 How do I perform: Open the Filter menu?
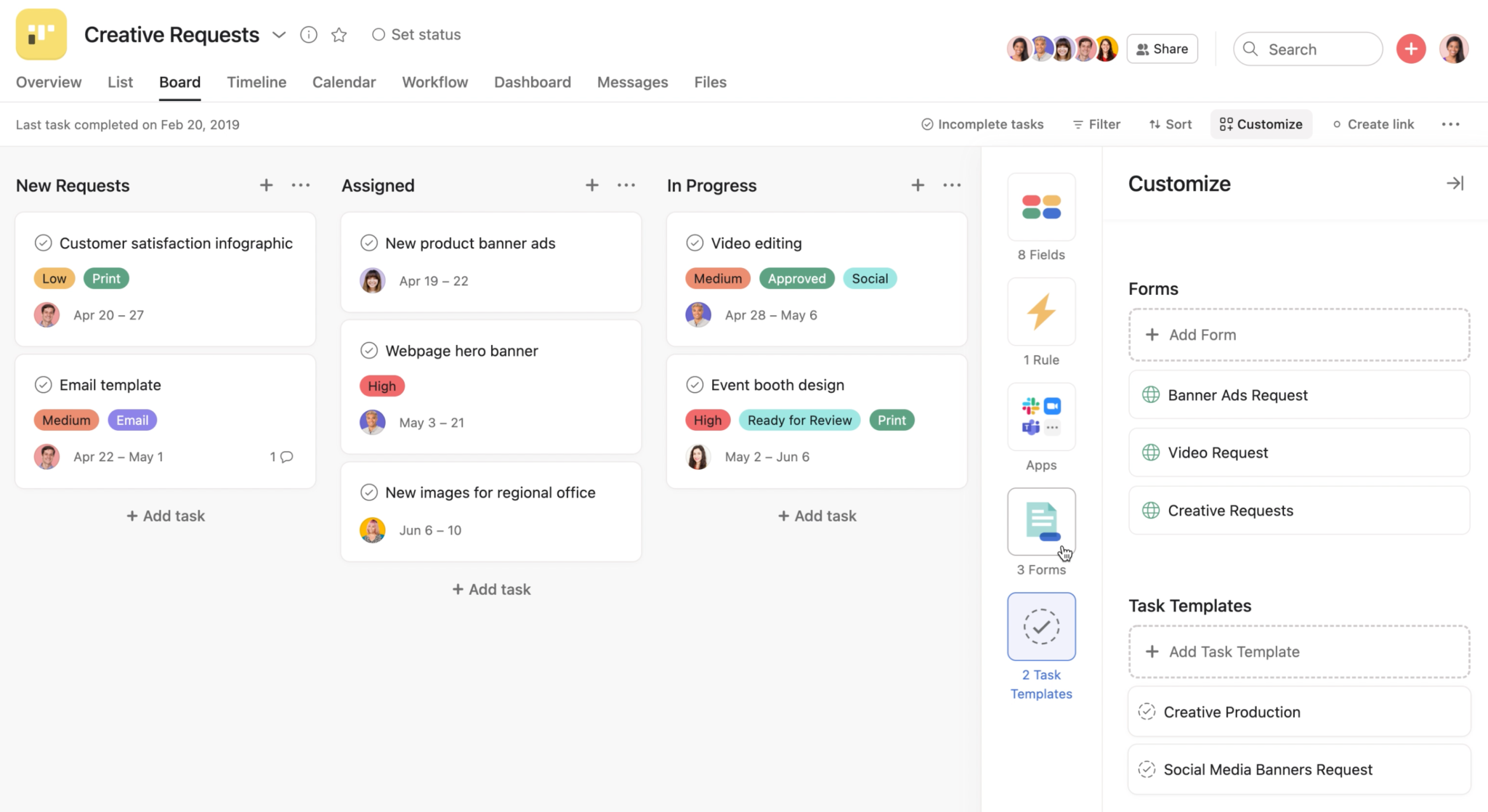pyautogui.click(x=1096, y=124)
